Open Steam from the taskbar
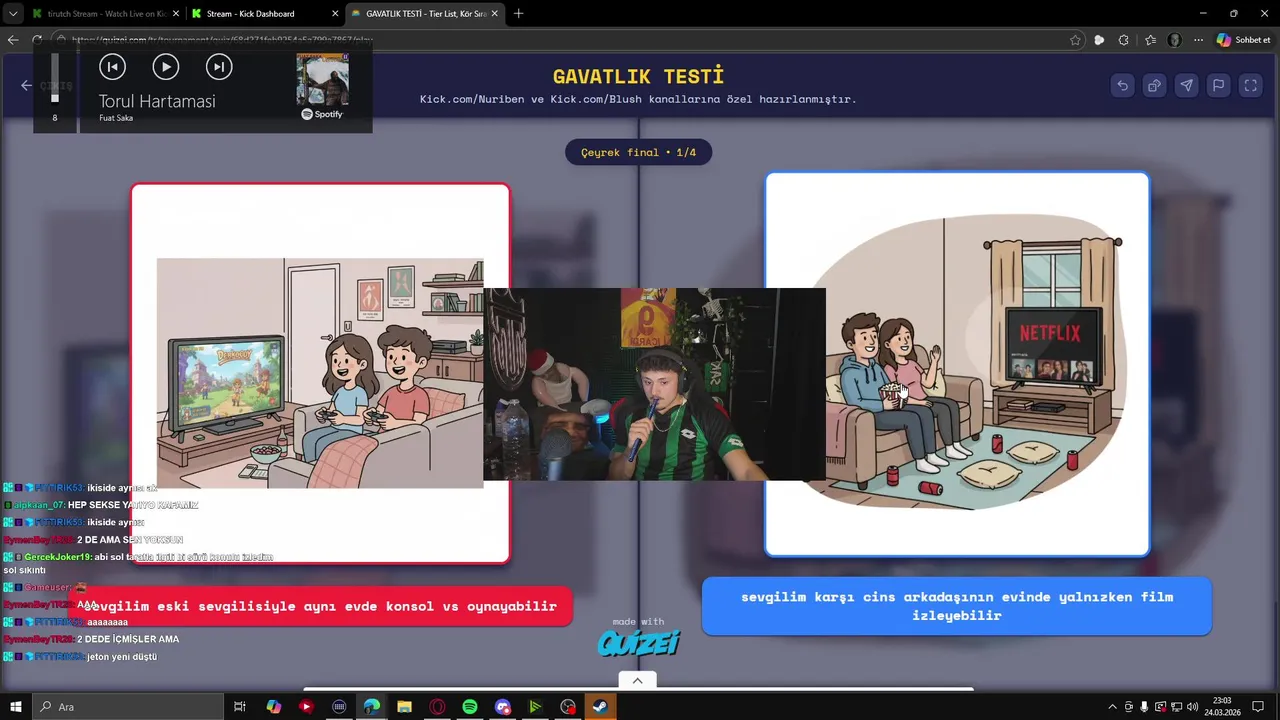Viewport: 1280px width, 720px height. click(600, 707)
